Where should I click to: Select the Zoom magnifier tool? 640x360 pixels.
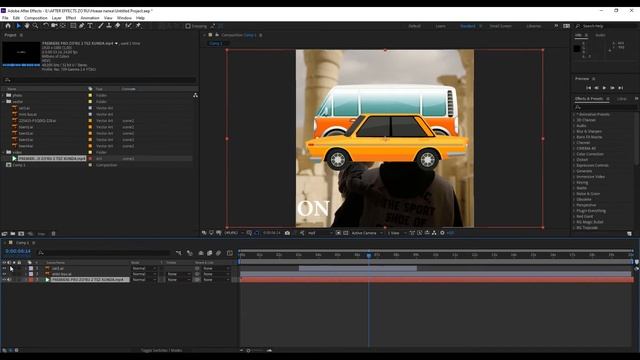tap(36, 26)
